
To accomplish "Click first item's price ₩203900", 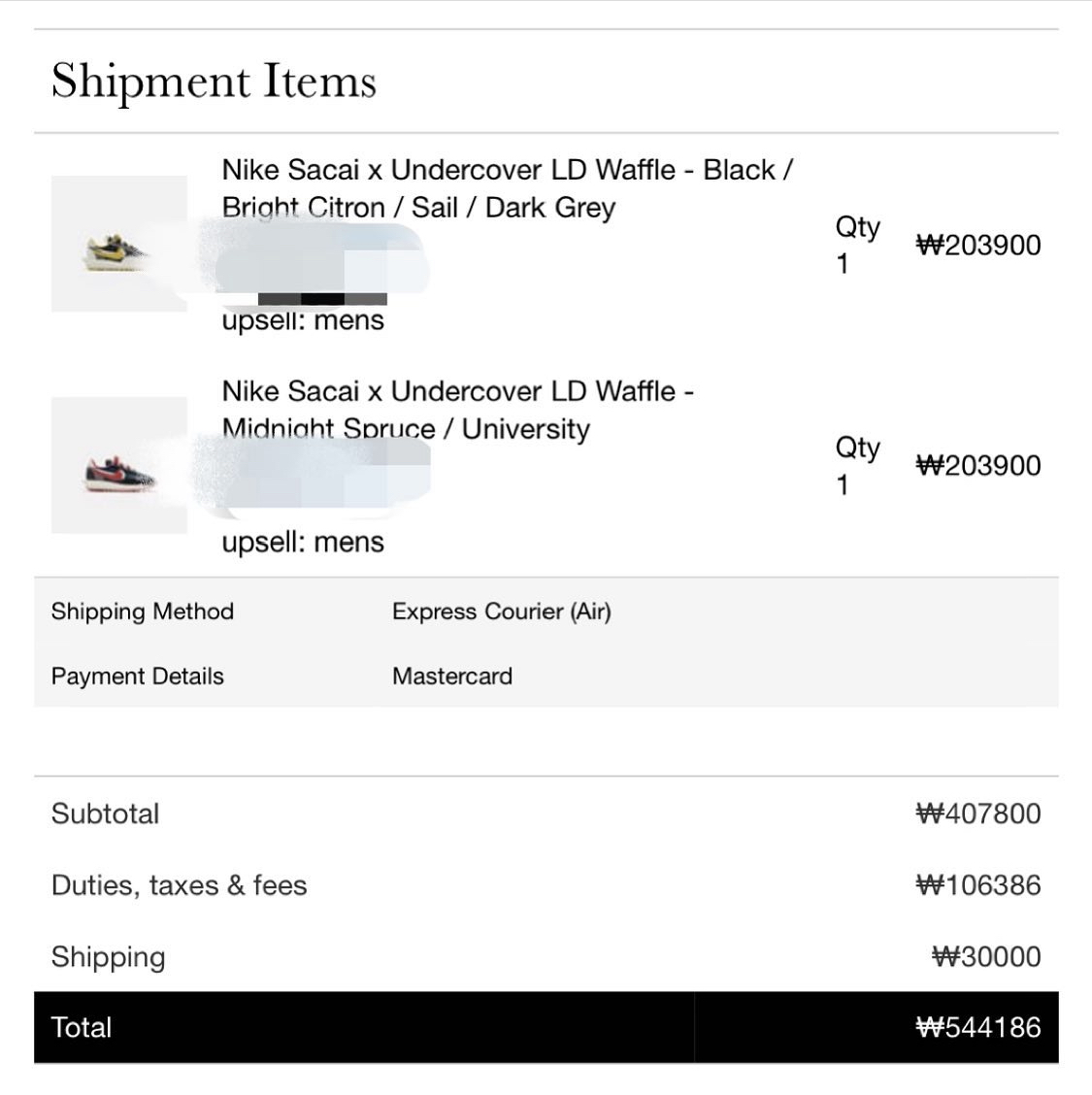I will coord(977,245).
